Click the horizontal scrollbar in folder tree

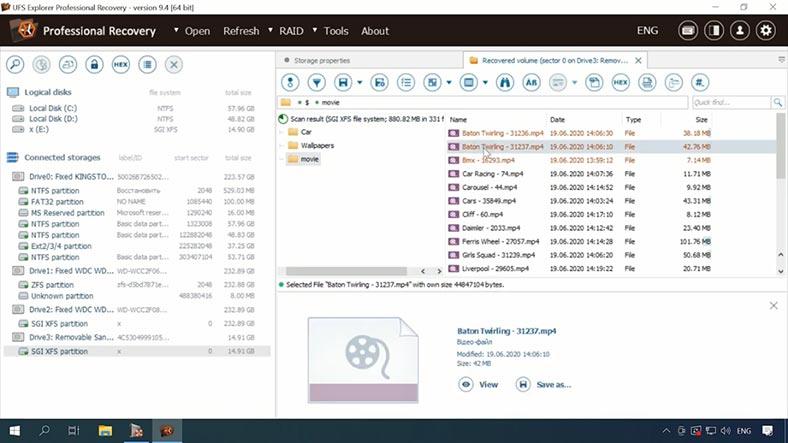(x=346, y=271)
